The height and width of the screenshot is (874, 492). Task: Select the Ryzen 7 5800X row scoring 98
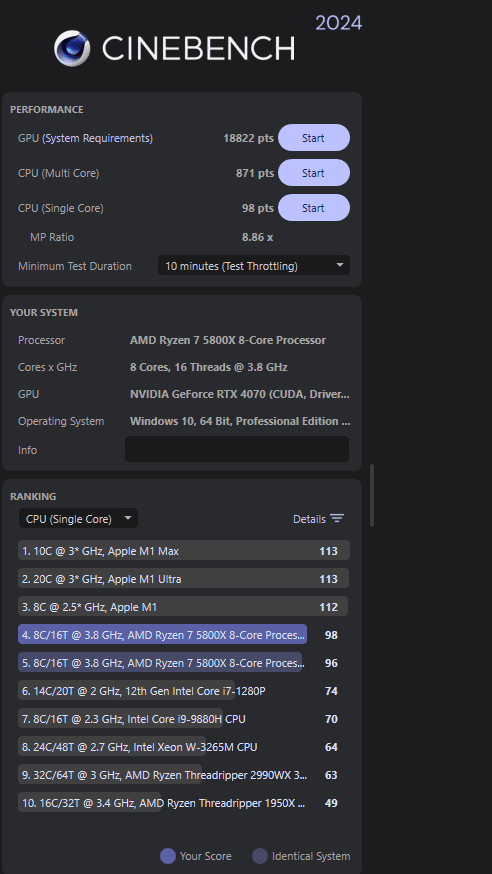(x=184, y=634)
